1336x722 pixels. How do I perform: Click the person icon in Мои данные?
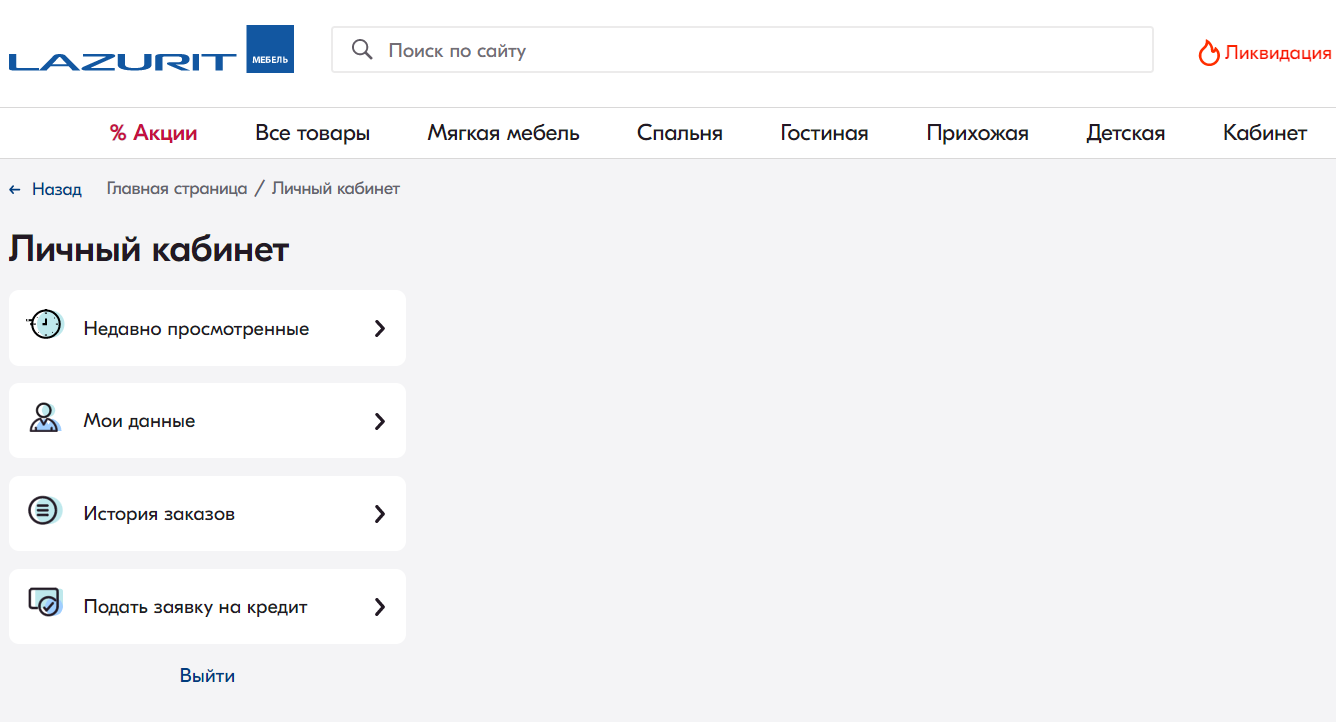pyautogui.click(x=45, y=418)
